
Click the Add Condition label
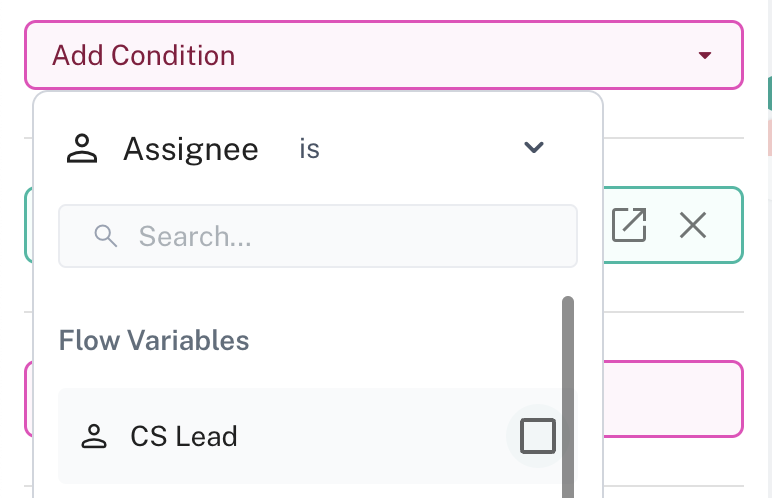pos(144,55)
